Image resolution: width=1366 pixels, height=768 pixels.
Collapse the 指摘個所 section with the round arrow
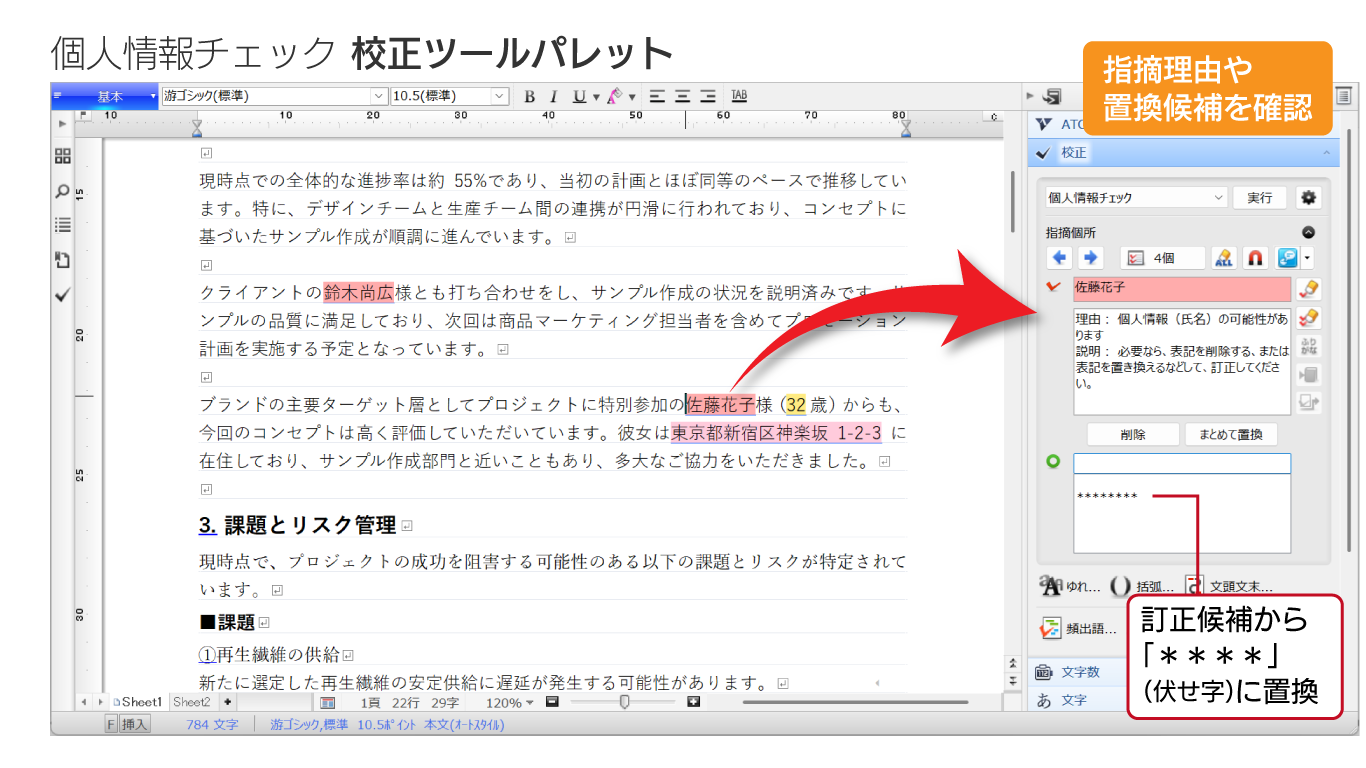tap(1308, 232)
